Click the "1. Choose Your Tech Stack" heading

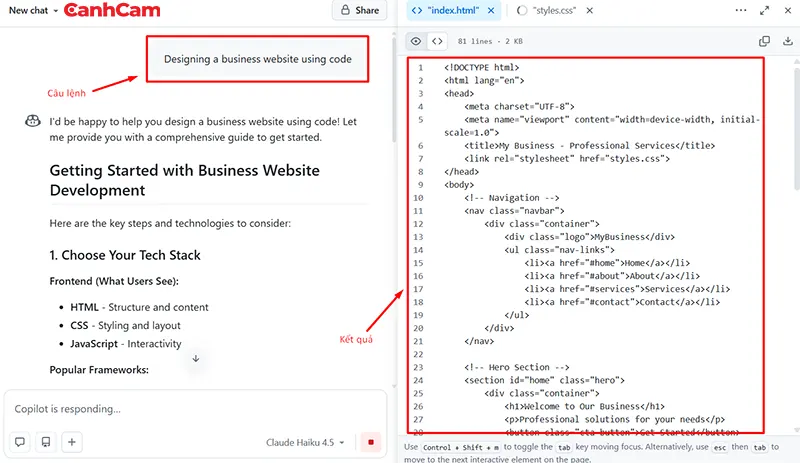coord(125,255)
